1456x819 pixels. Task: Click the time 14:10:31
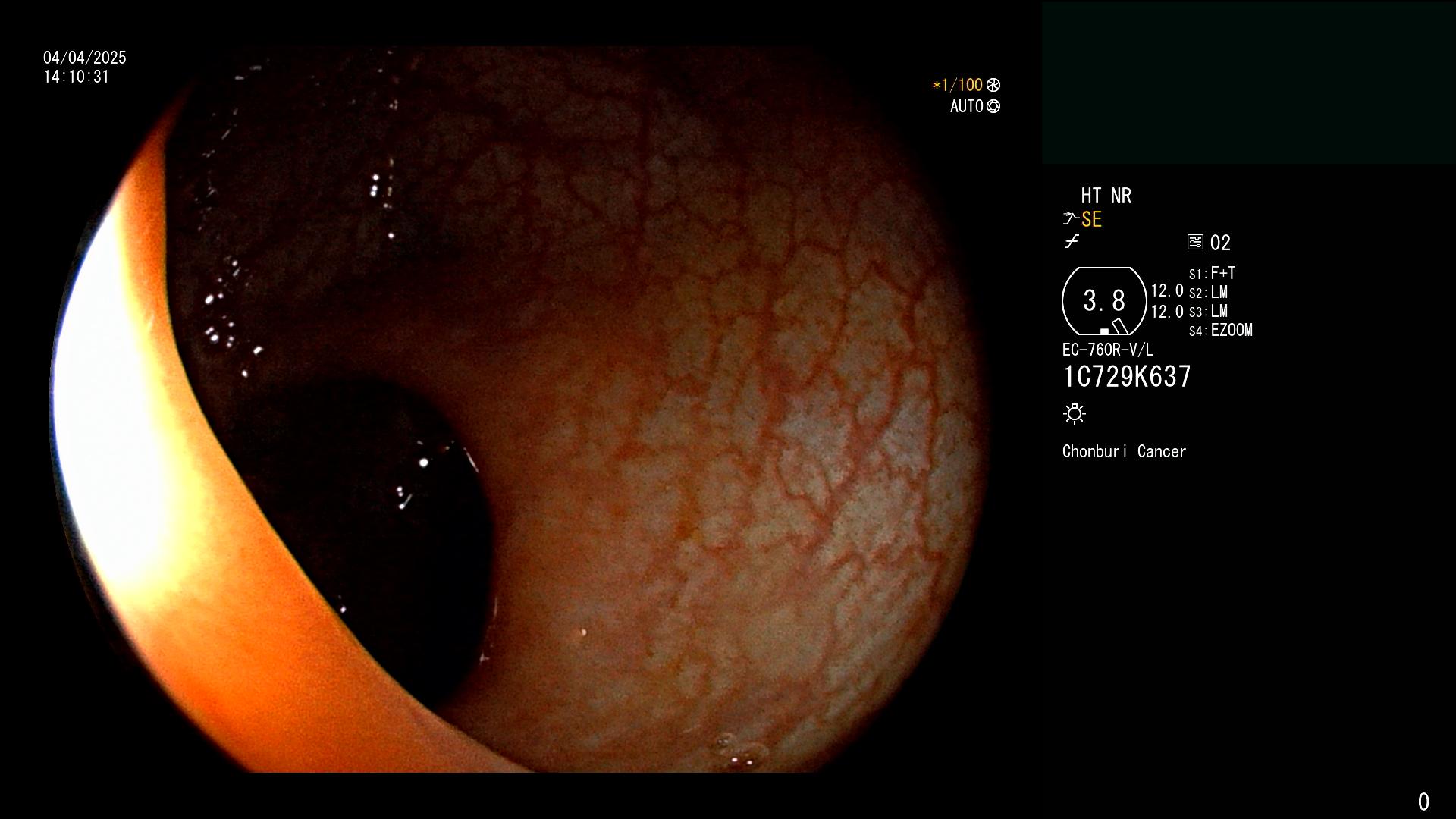click(77, 77)
